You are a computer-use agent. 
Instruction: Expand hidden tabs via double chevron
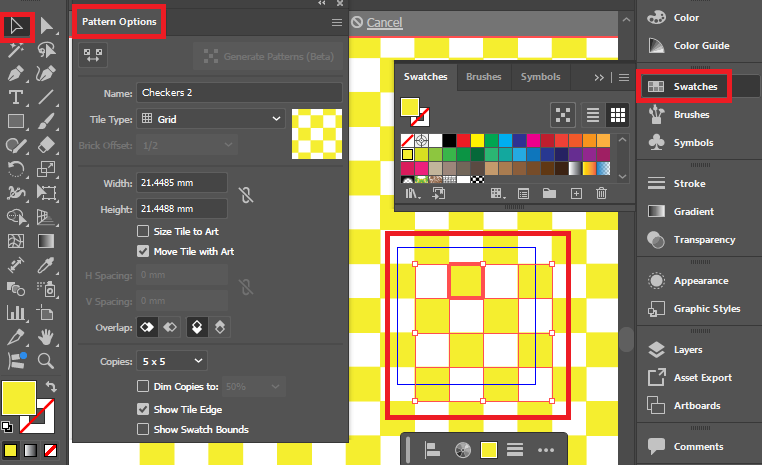pos(599,77)
